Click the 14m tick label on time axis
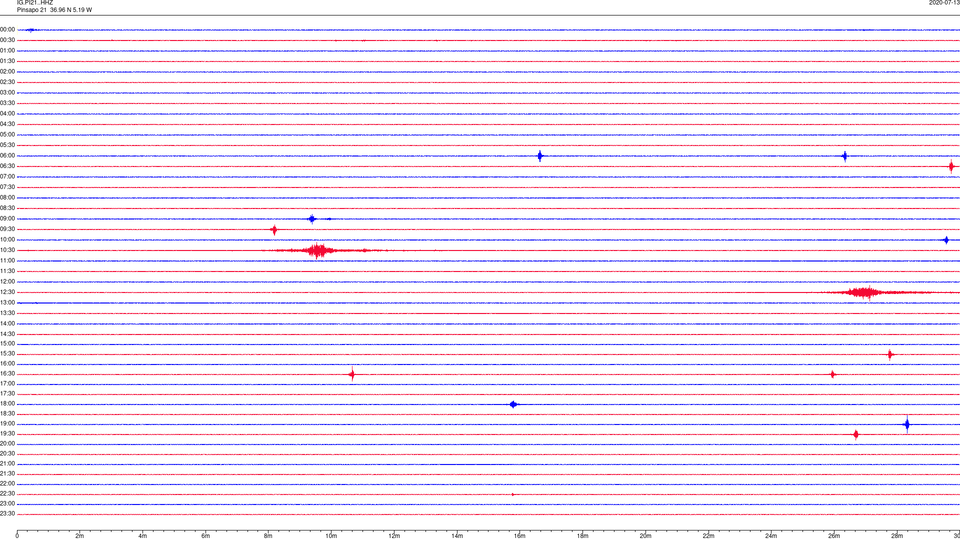 click(x=457, y=536)
